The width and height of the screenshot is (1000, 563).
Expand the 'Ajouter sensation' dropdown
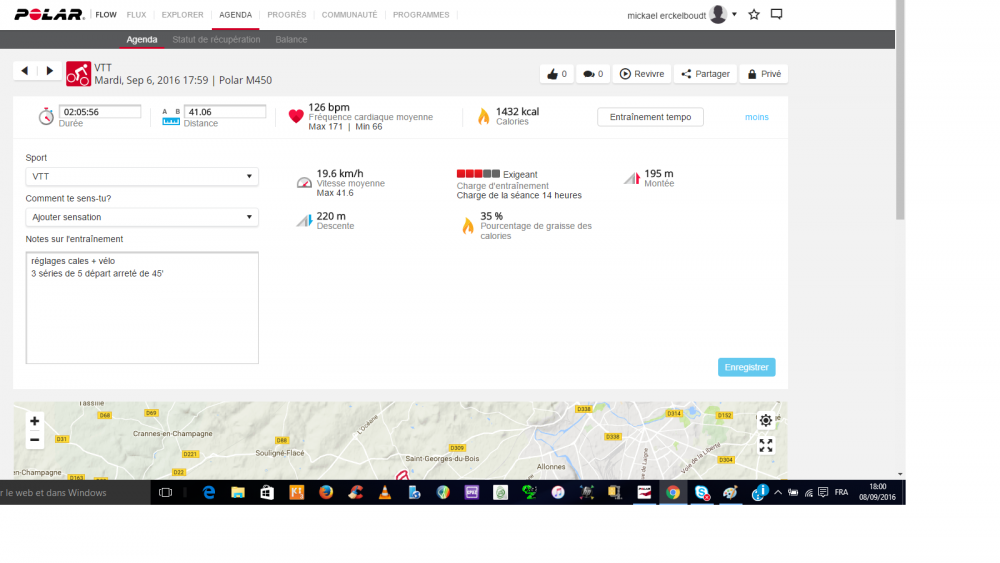pos(141,217)
